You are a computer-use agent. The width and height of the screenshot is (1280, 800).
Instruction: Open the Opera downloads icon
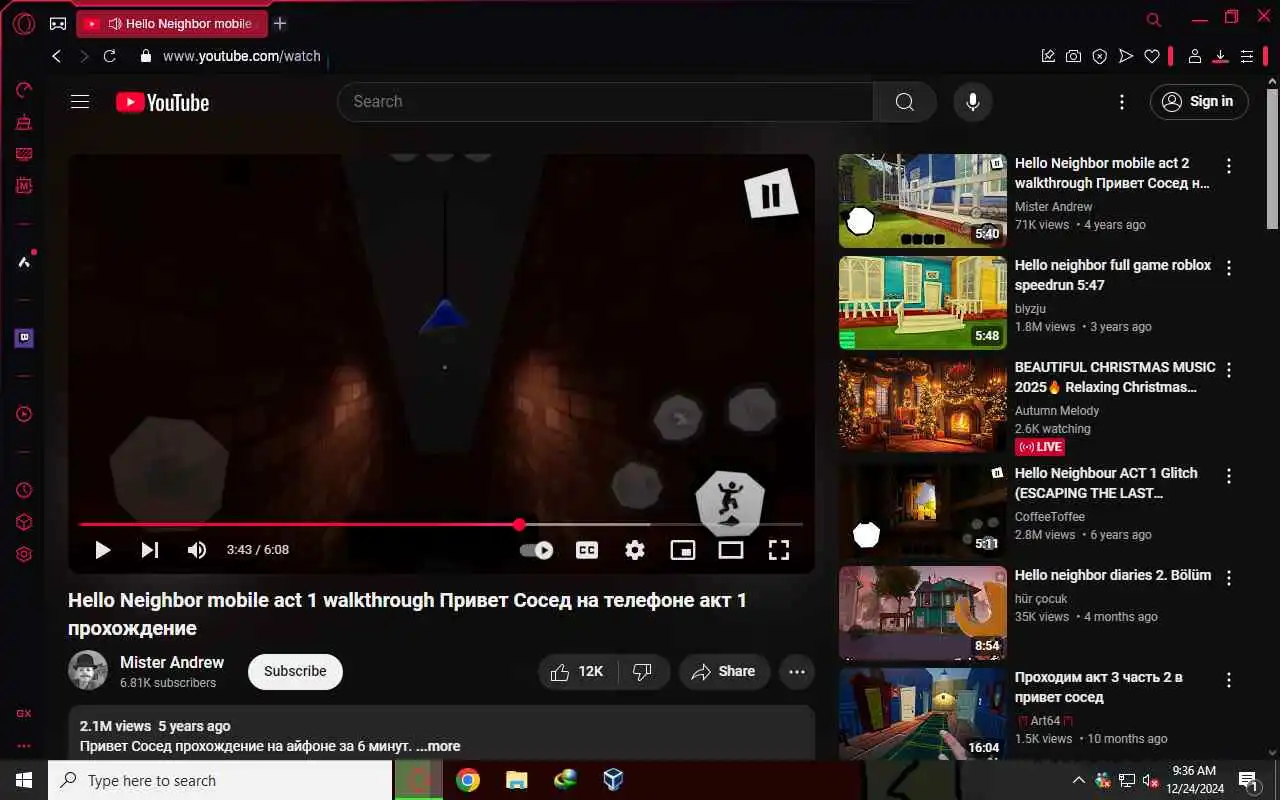click(1220, 56)
